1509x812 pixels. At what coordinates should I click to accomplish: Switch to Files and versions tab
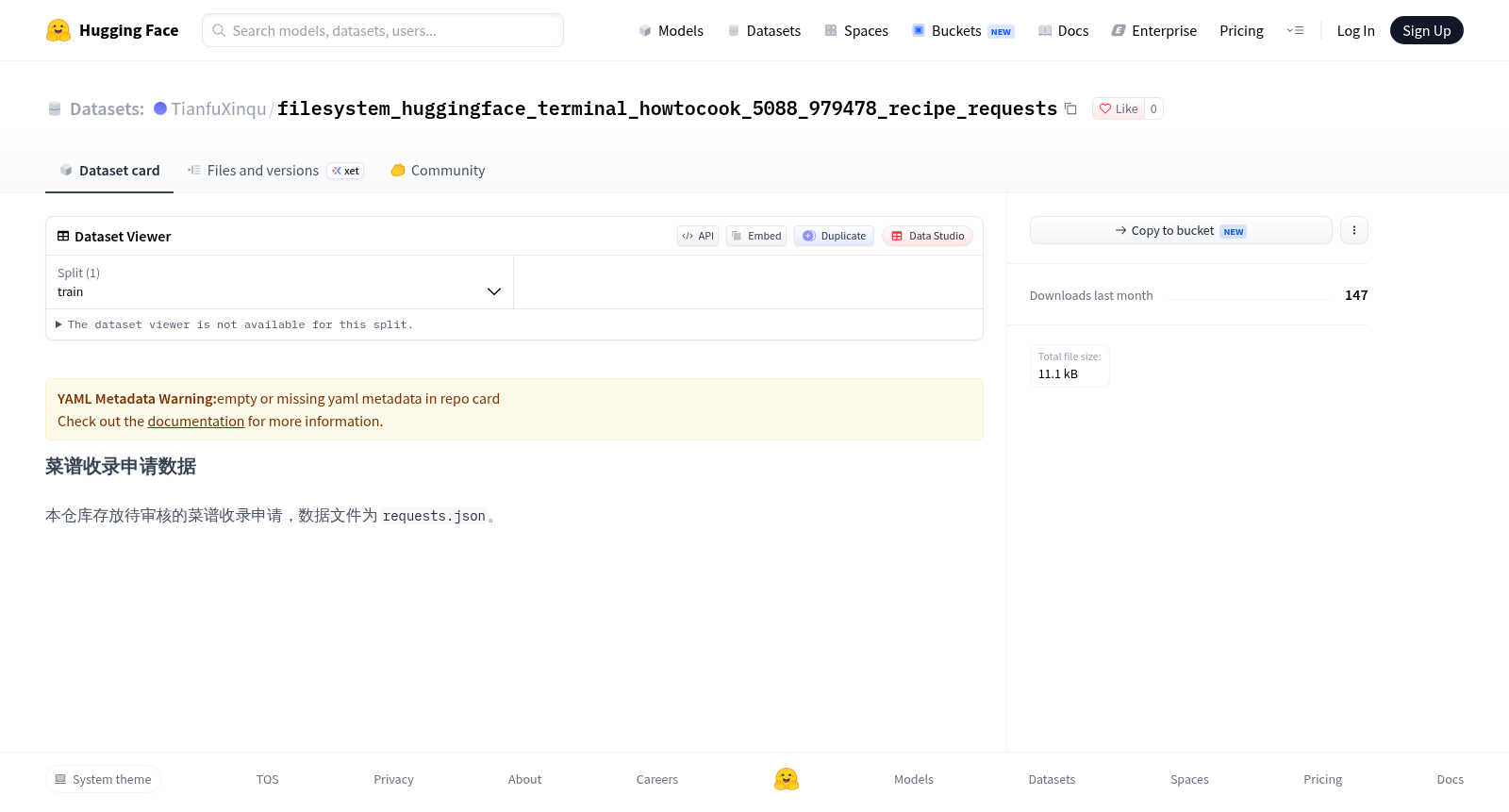[253, 170]
